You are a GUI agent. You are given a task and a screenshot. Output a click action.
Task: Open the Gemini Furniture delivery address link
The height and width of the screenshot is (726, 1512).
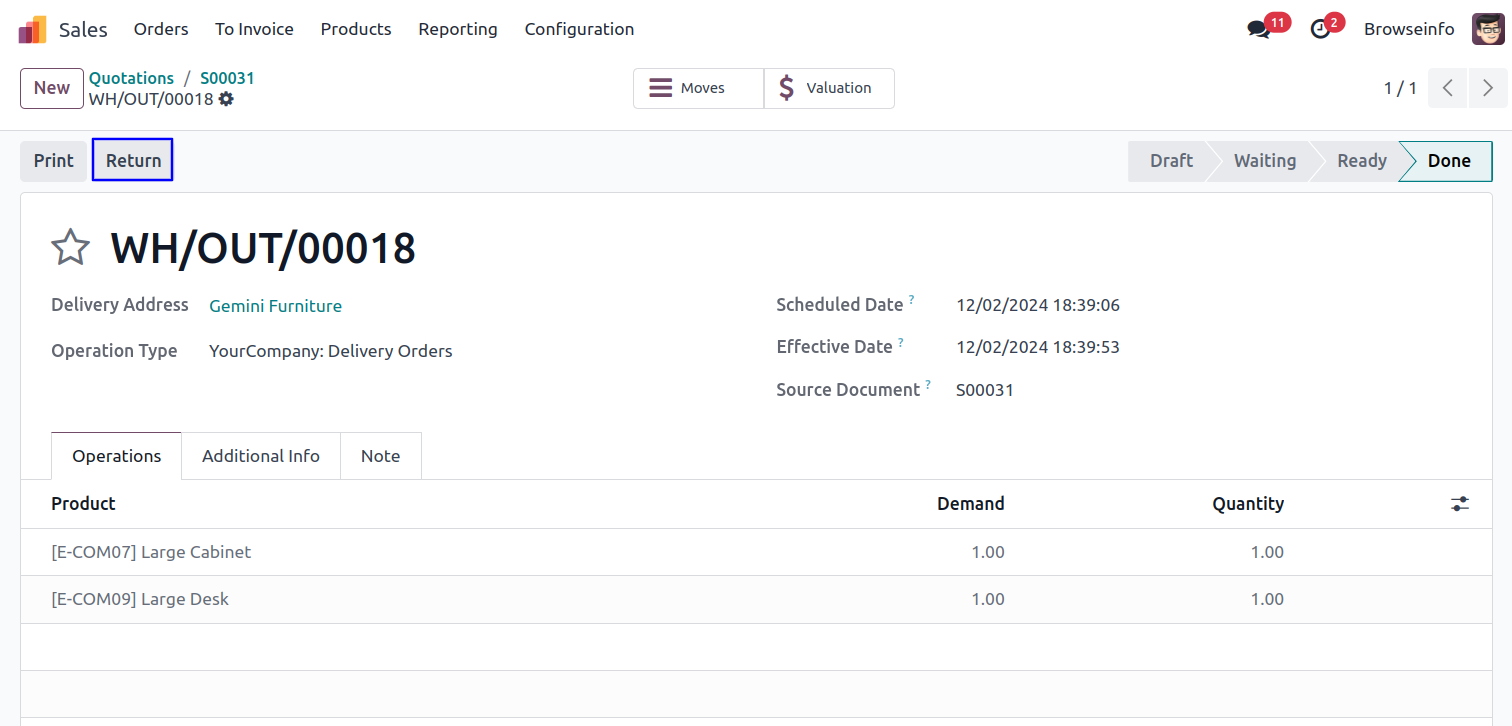[x=275, y=306]
